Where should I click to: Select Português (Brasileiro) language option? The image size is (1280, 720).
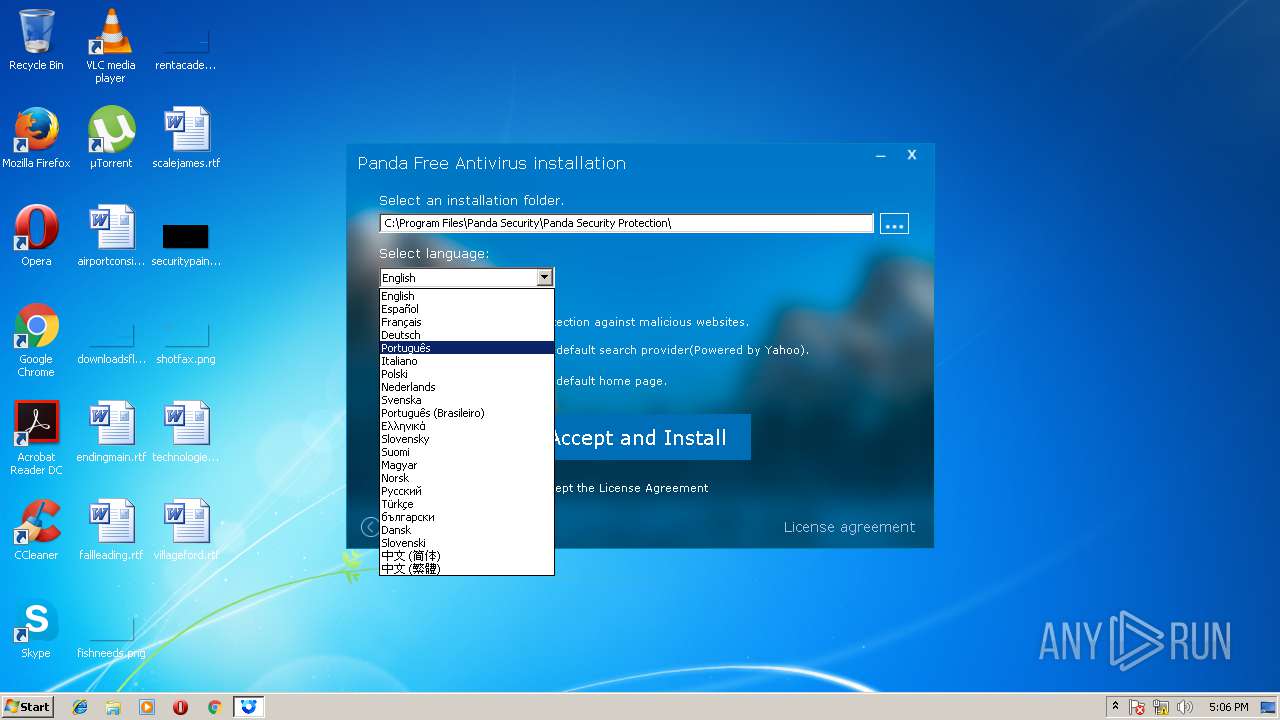467,413
